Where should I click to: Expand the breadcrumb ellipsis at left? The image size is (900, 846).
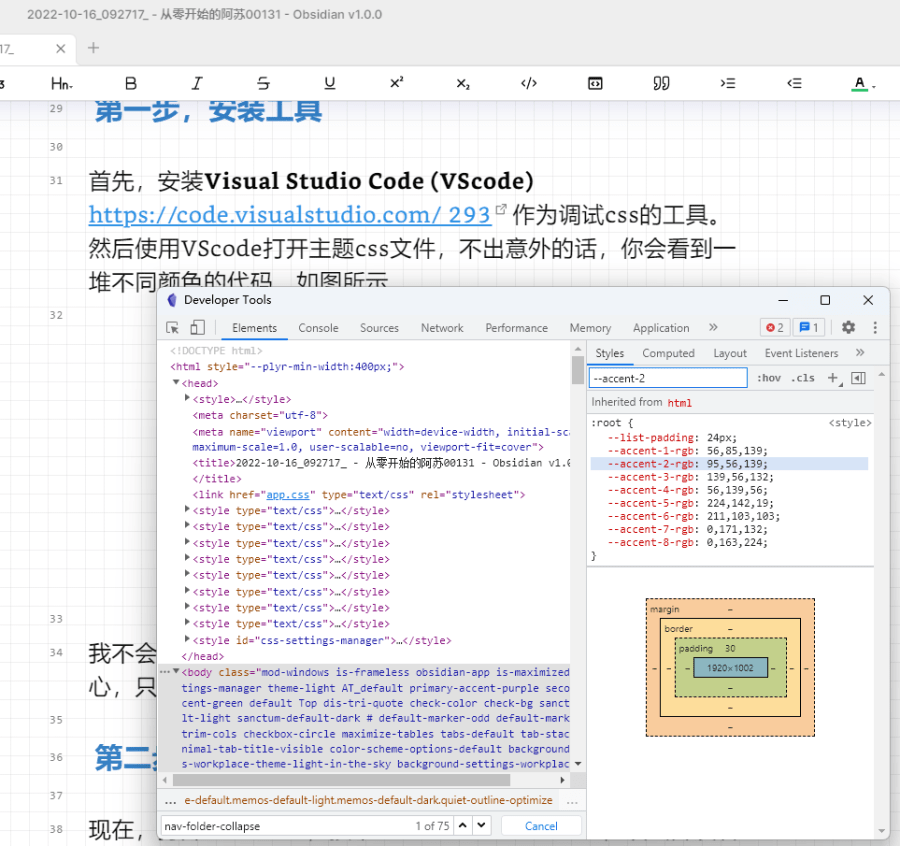170,801
